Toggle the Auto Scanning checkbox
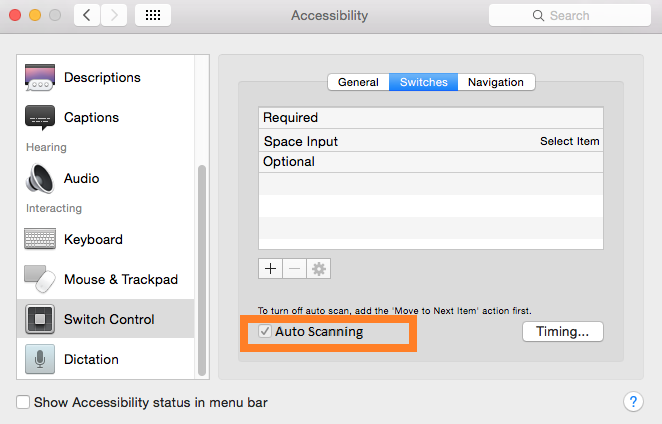Image resolution: width=662 pixels, height=424 pixels. 265,331
